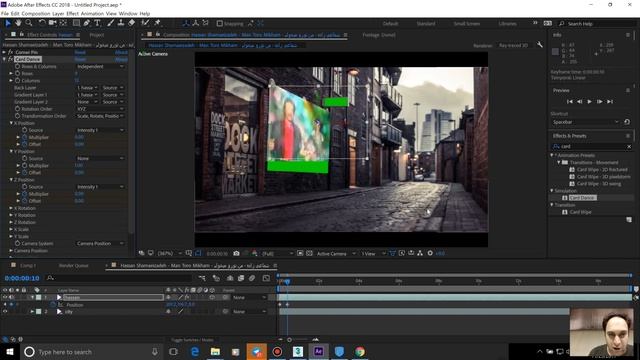Open the File menu
The height and width of the screenshot is (360, 640).
[5, 13]
